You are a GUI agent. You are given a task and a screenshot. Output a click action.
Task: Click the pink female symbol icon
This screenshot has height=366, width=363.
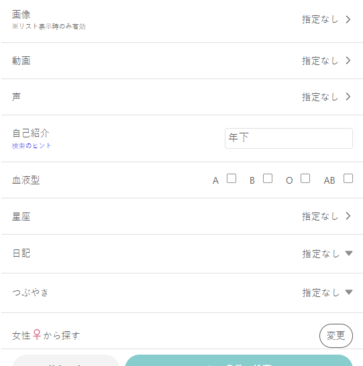click(37, 335)
